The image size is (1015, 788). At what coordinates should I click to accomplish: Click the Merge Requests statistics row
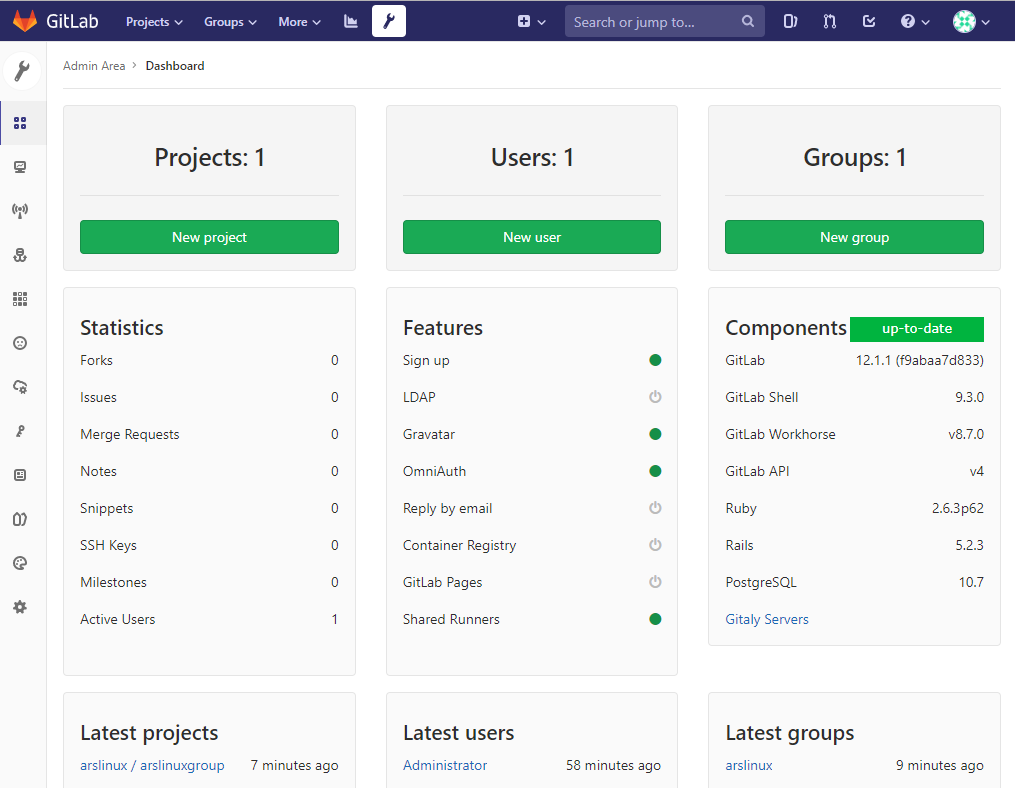click(x=209, y=434)
